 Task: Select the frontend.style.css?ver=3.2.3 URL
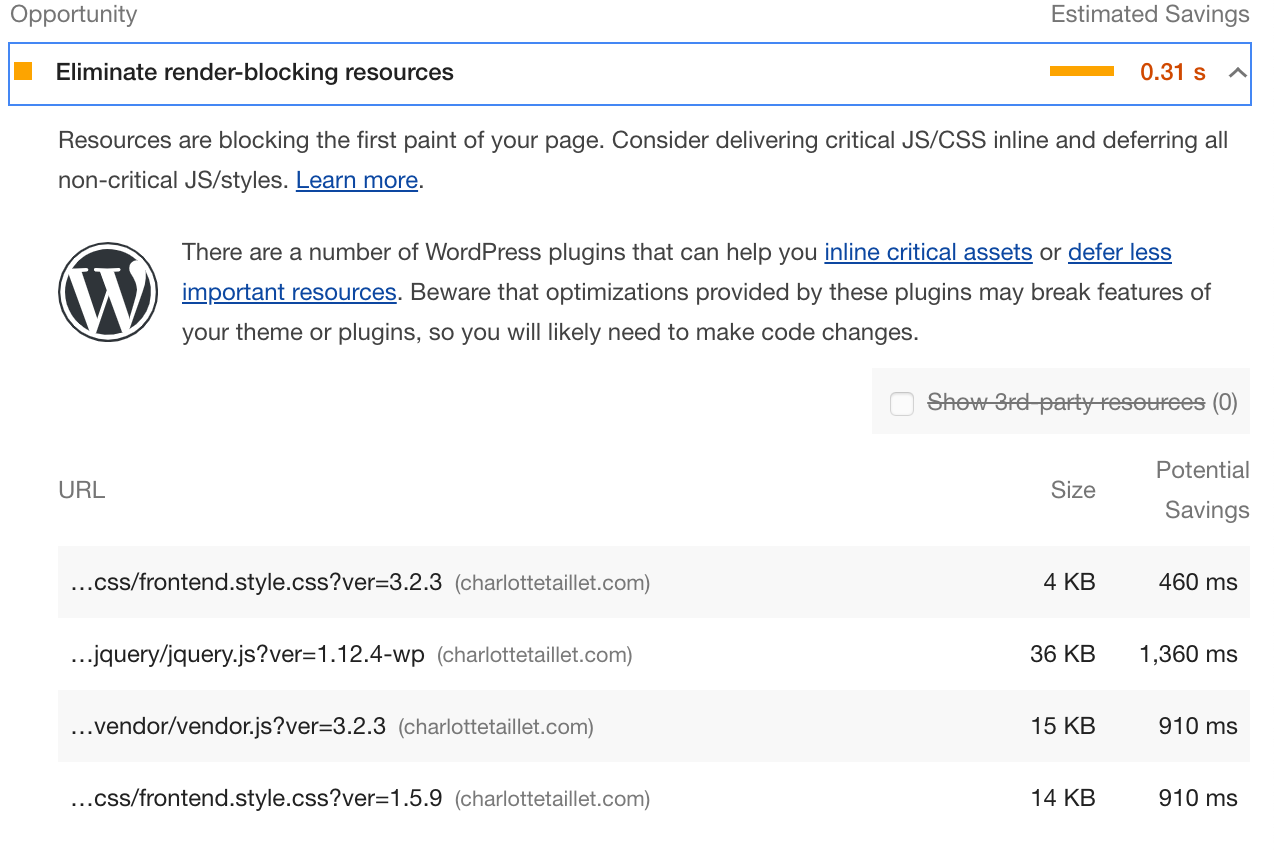pos(256,582)
